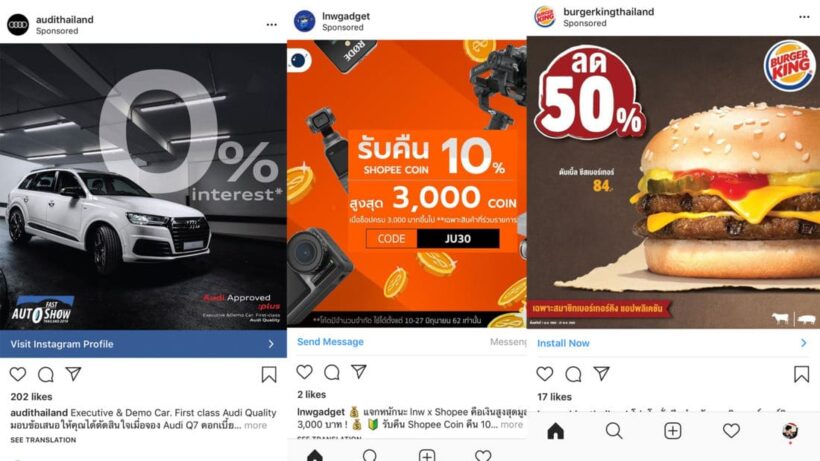The width and height of the screenshot is (820, 461).
Task: Share the Burger King post via paper plane
Action: [601, 373]
